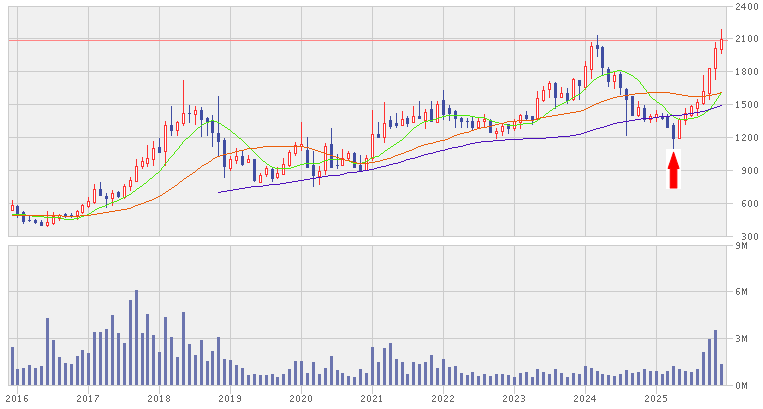Click the 0M volume axis label
Screen dimensions: 763x409
tap(742, 385)
